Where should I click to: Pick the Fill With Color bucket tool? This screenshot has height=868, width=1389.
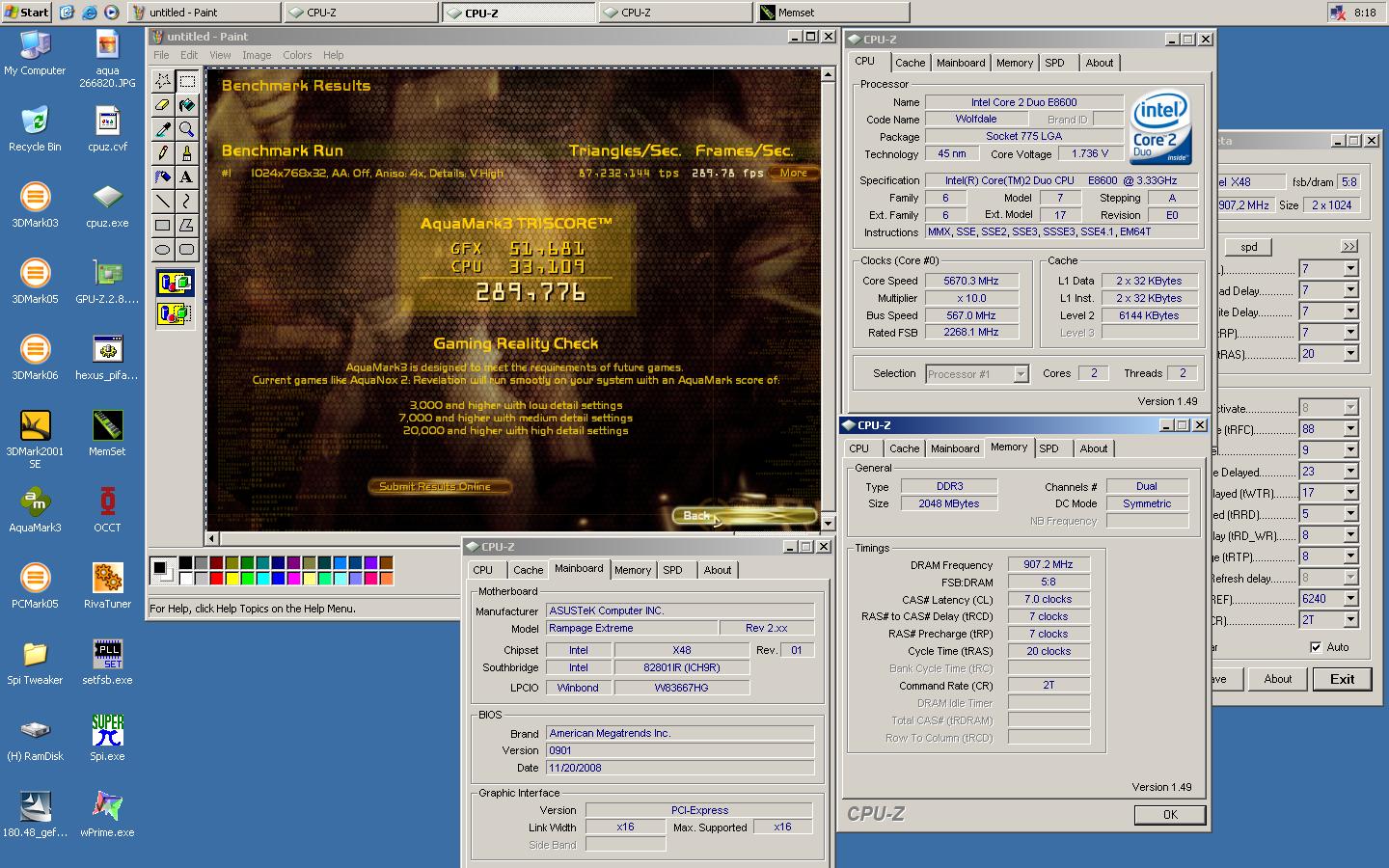click(187, 105)
